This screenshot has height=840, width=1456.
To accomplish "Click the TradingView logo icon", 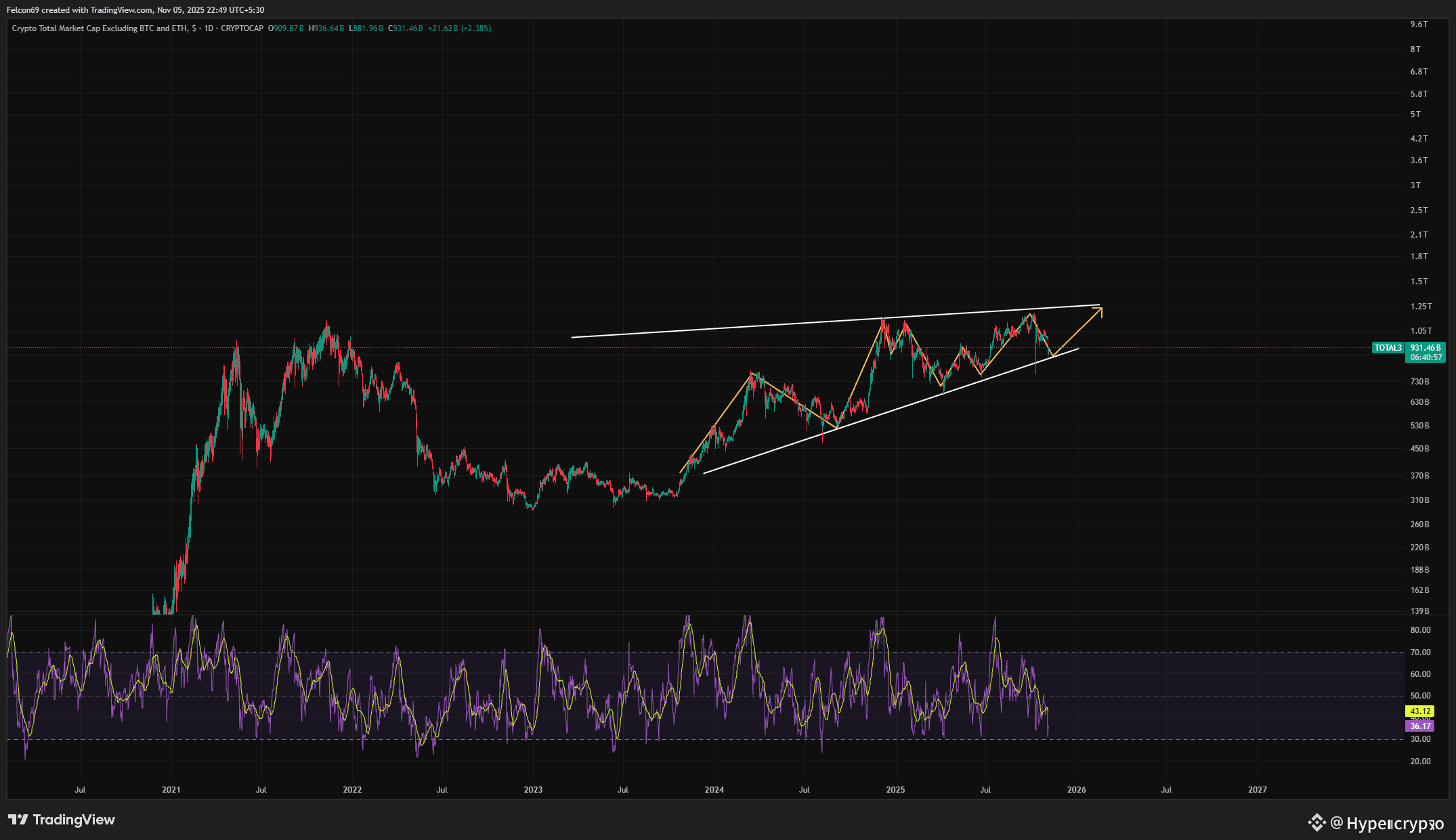I will pos(18,820).
